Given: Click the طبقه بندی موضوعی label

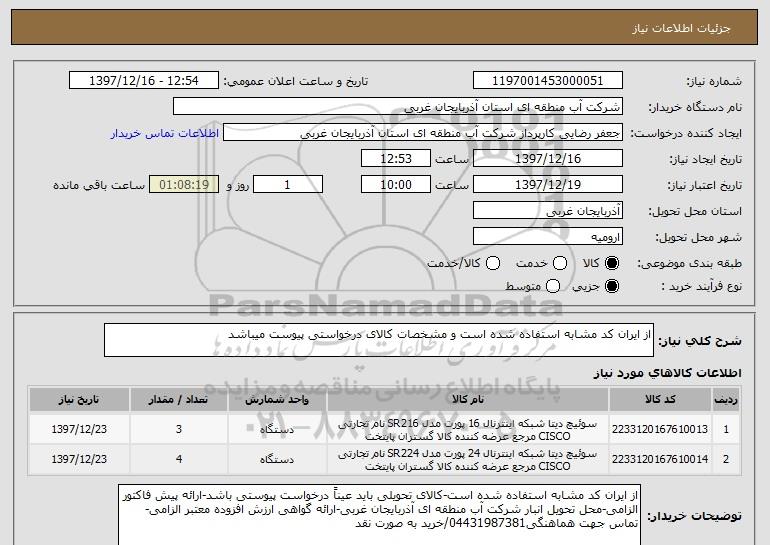Looking at the screenshot, I should [689, 264].
